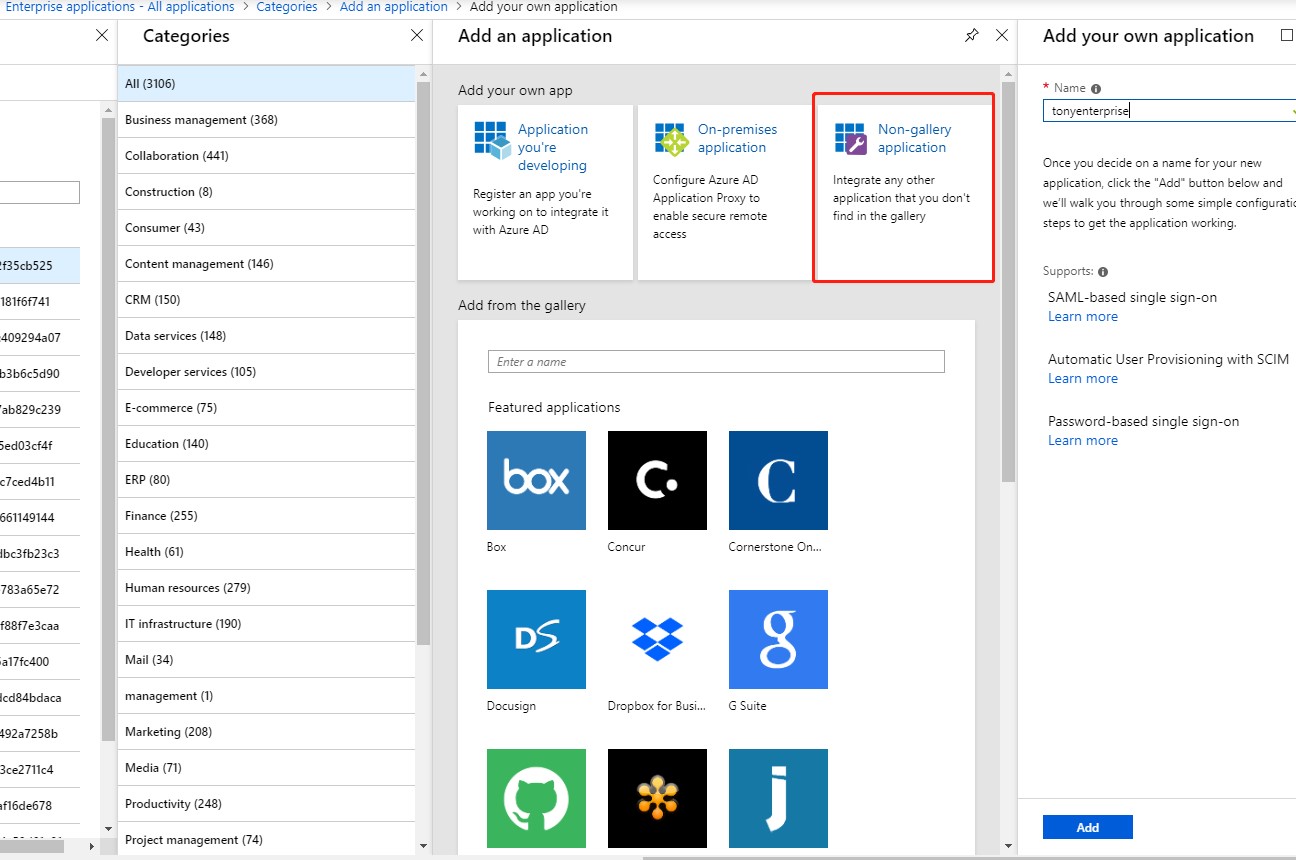Close the Add an application blade
This screenshot has height=860, width=1296.
pos(1002,36)
